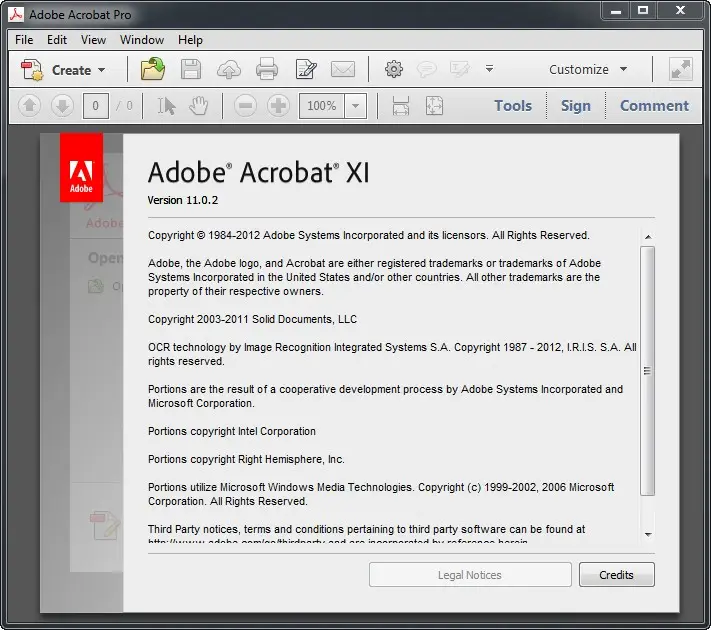The width and height of the screenshot is (711, 630).
Task: Click the about text scroll up arrow
Action: (648, 237)
